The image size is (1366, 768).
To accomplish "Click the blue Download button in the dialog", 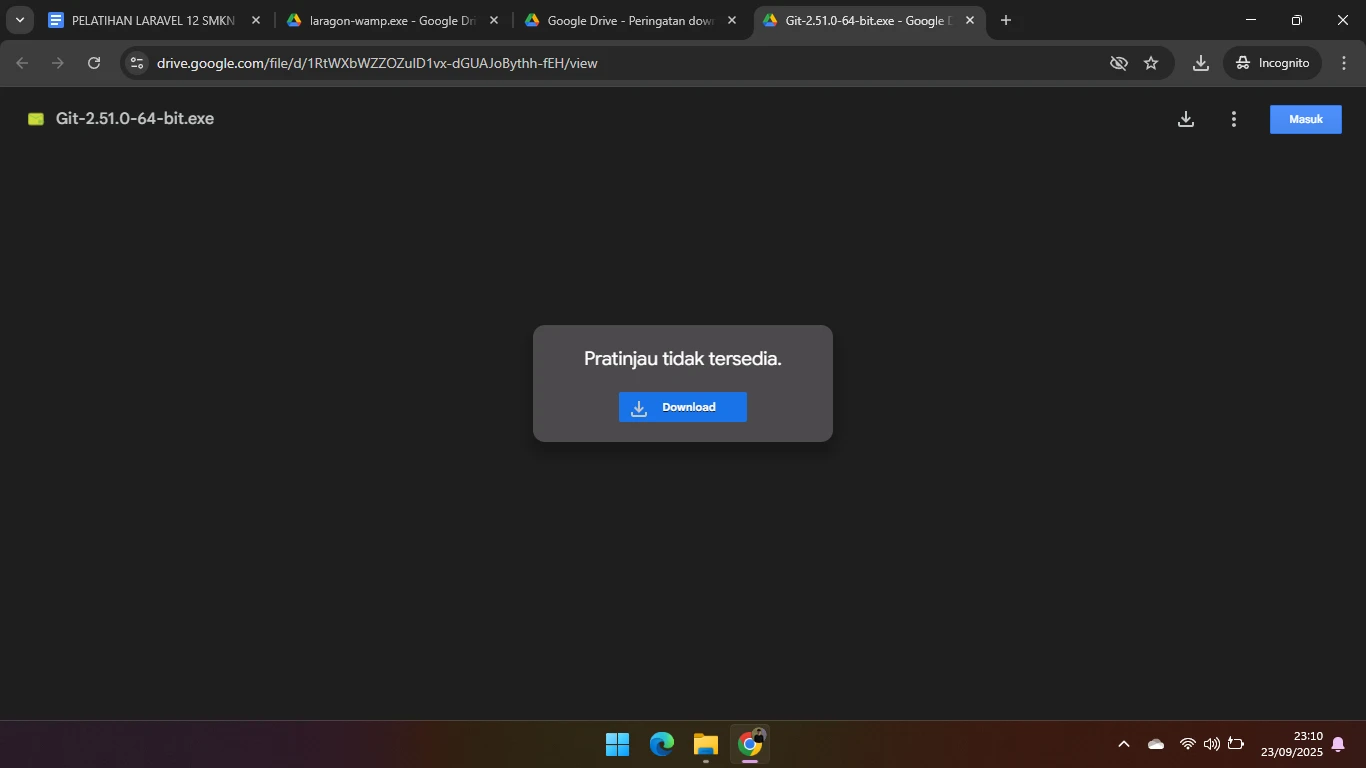I will coord(682,407).
